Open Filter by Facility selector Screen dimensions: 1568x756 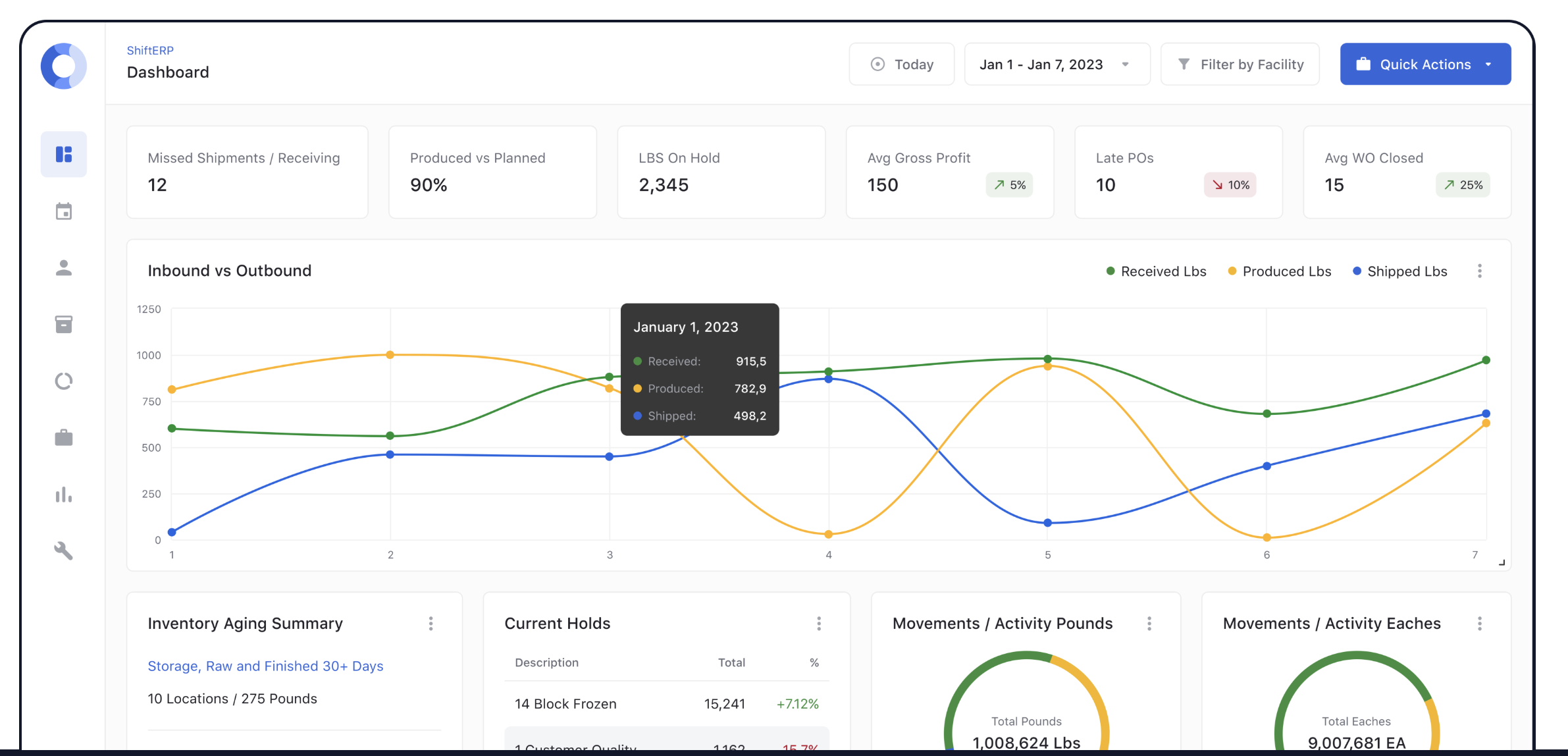click(1240, 65)
